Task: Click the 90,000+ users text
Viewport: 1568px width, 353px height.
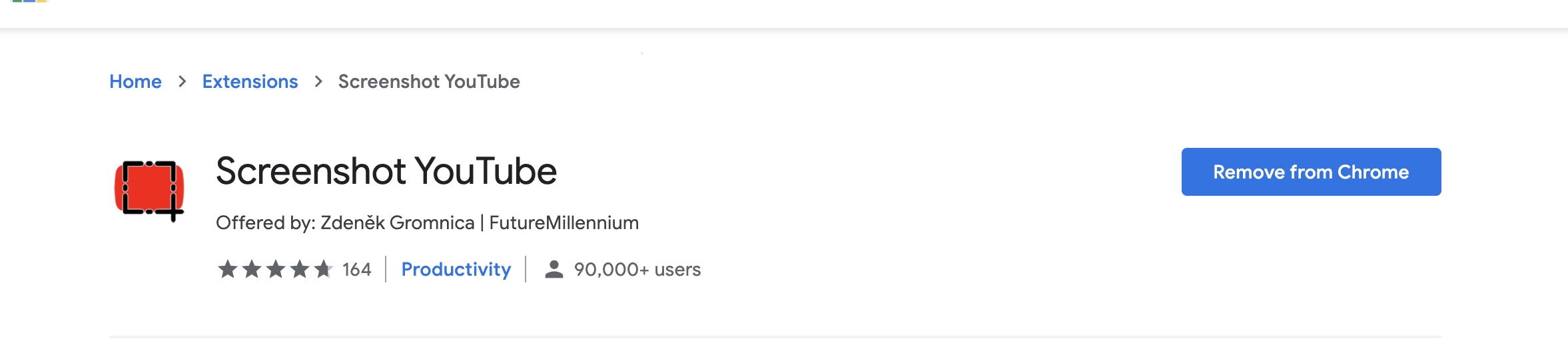Action: pyautogui.click(x=637, y=269)
